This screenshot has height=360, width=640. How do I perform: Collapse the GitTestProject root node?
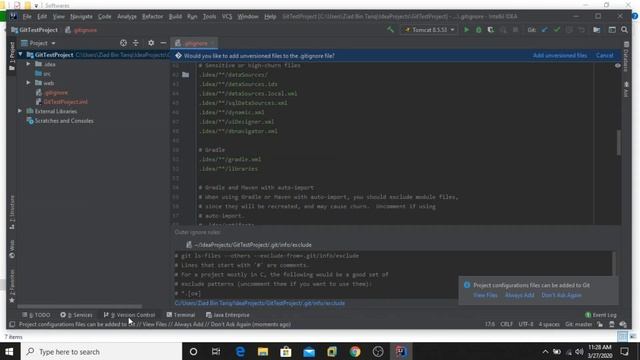click(x=20, y=54)
